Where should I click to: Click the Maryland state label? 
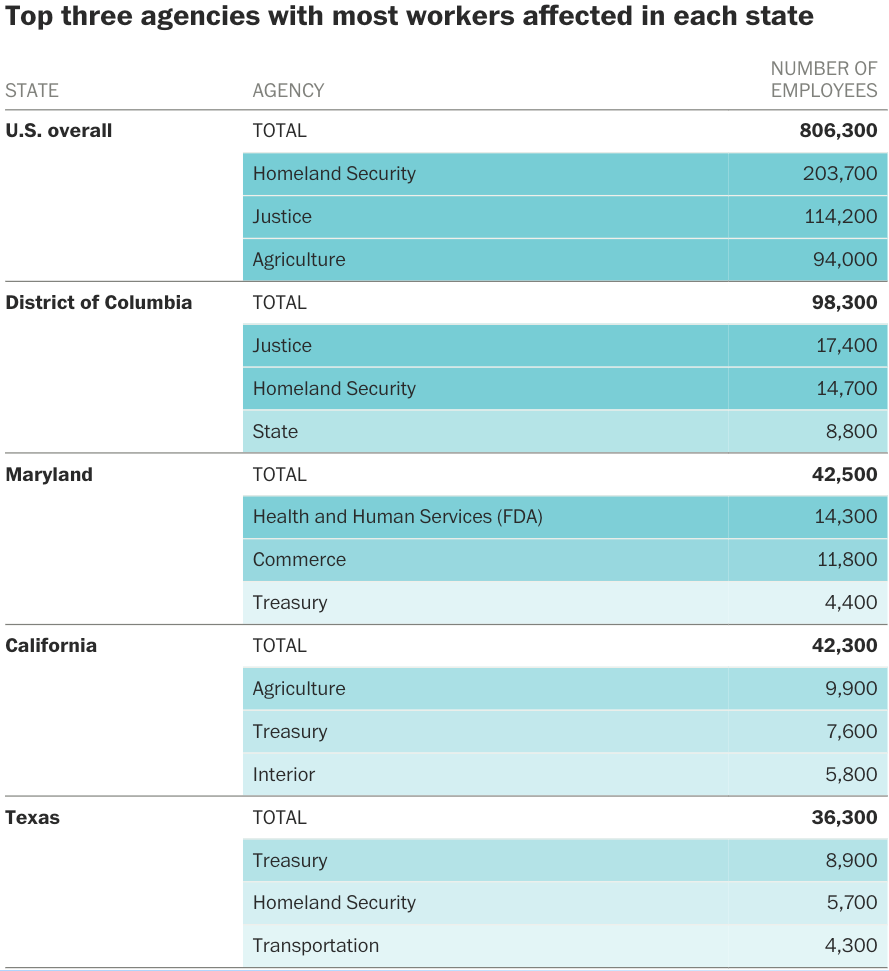pos(49,475)
